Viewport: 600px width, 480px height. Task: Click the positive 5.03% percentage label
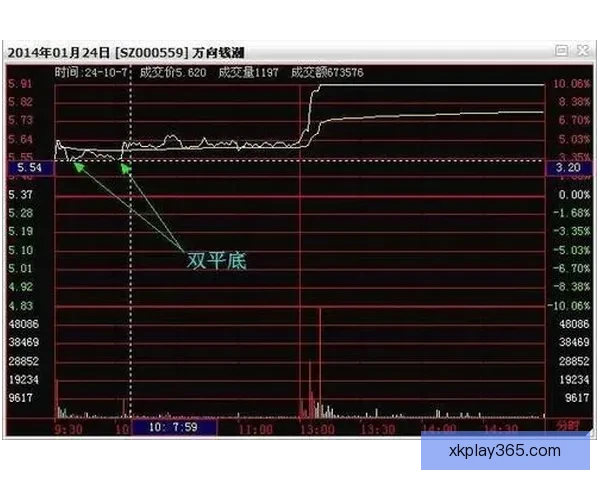(x=574, y=139)
